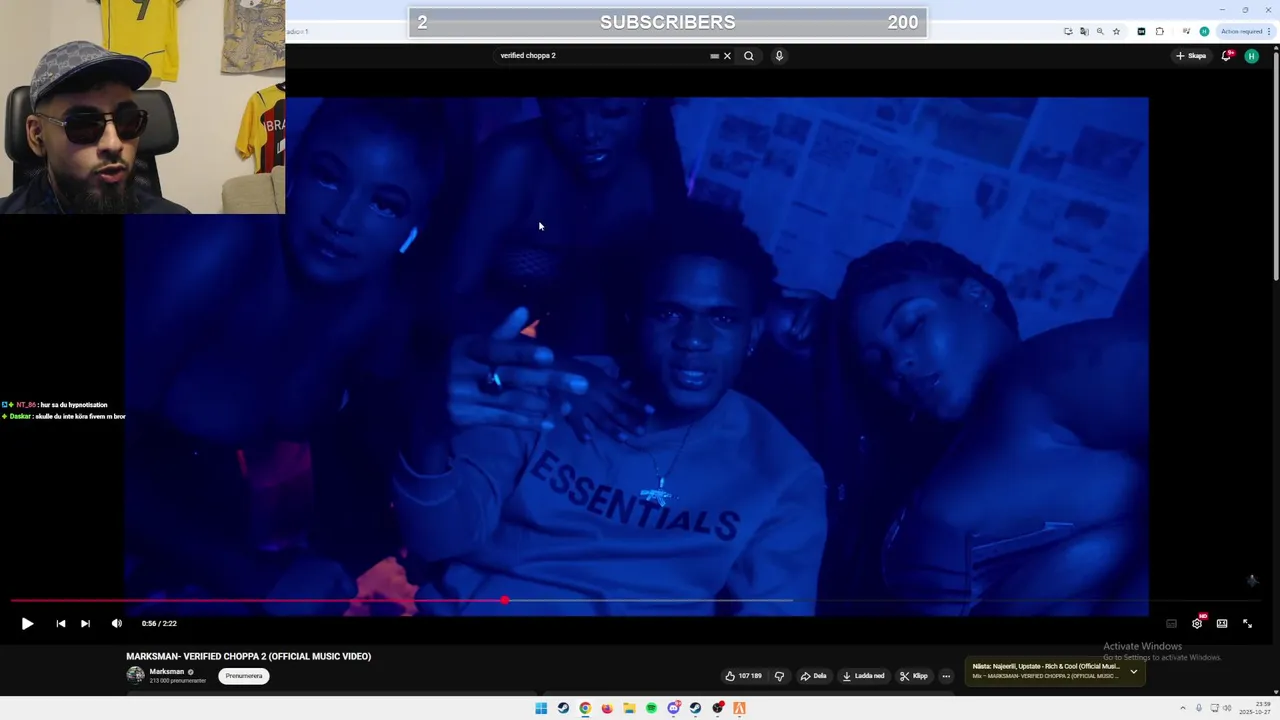This screenshot has width=1280, height=720.
Task: Jump to the previous video
Action: [x=60, y=623]
